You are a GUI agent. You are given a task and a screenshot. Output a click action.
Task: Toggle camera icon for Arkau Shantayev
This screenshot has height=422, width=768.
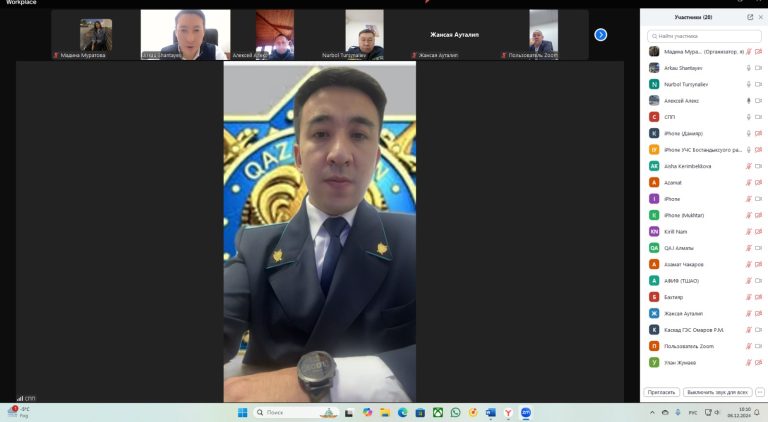[x=759, y=68]
